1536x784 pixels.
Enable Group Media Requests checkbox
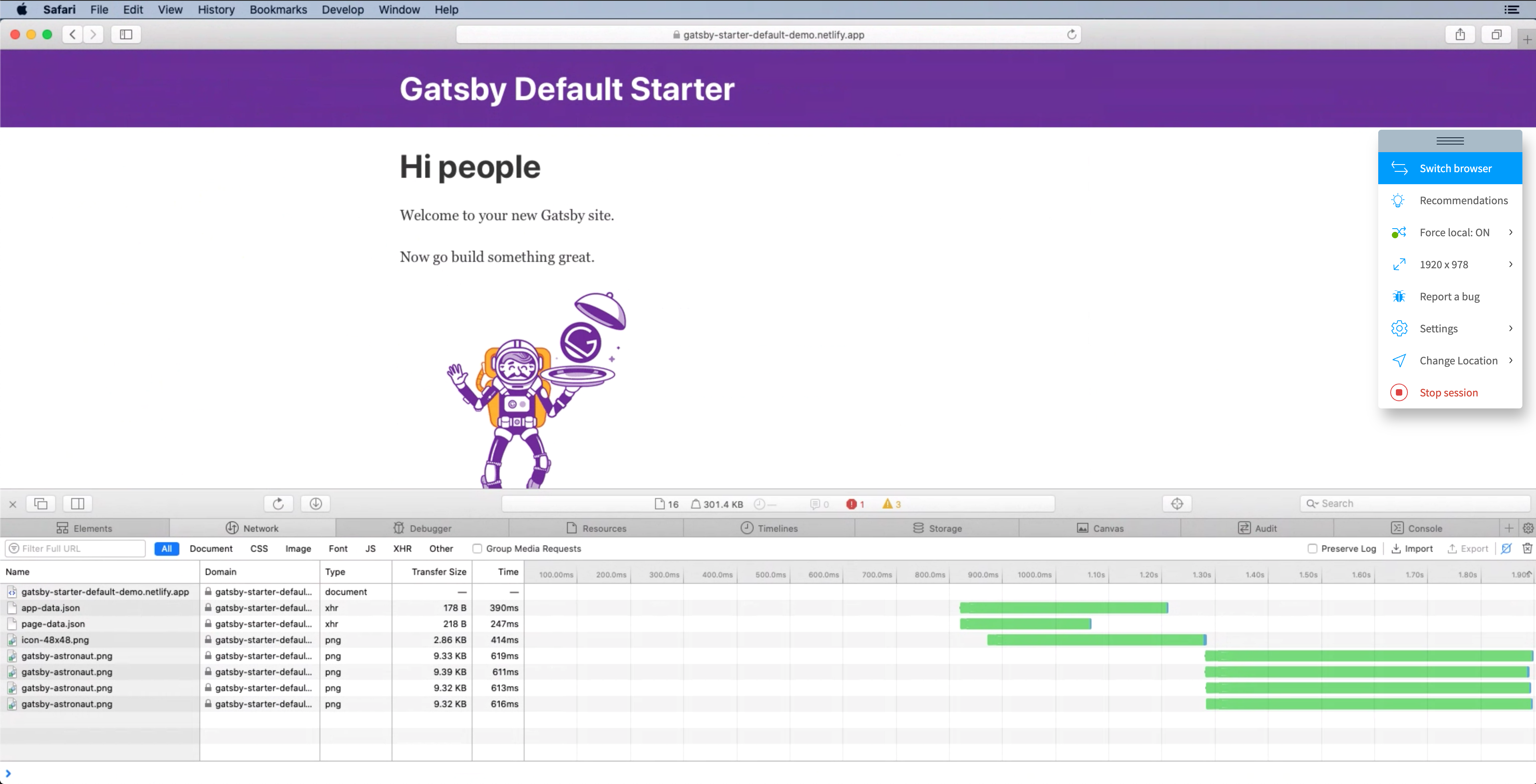pyautogui.click(x=477, y=549)
